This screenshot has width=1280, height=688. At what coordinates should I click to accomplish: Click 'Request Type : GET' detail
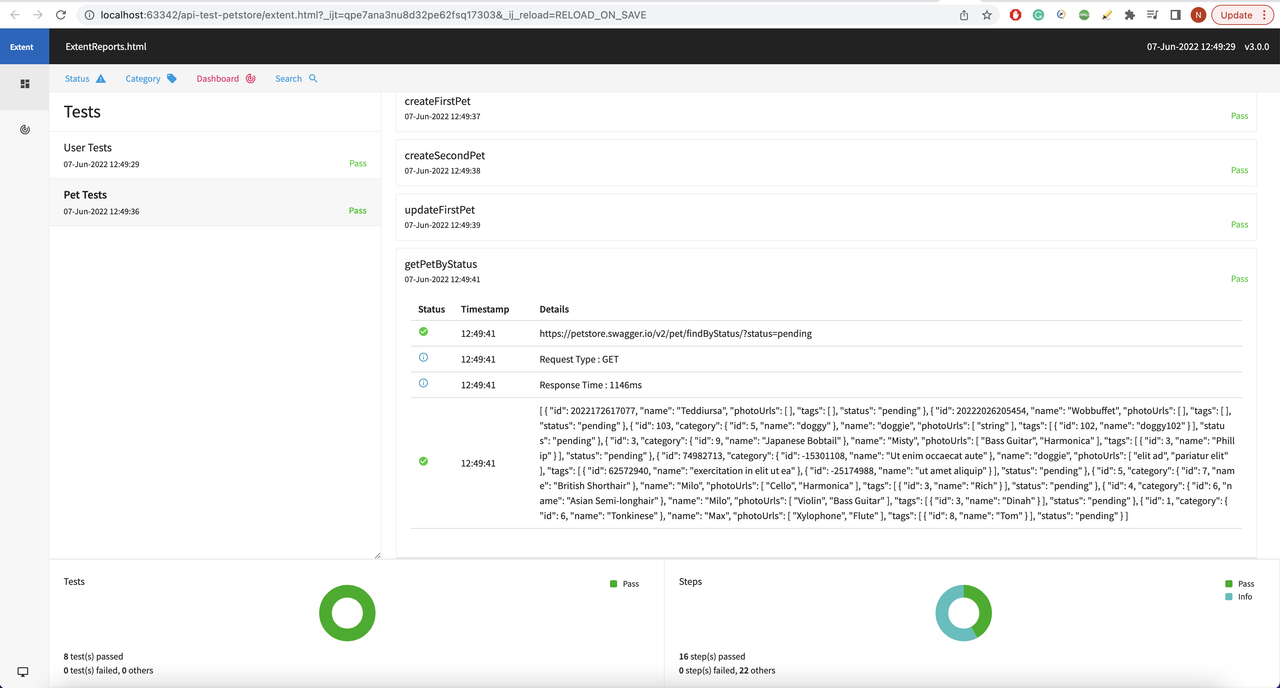[580, 359]
